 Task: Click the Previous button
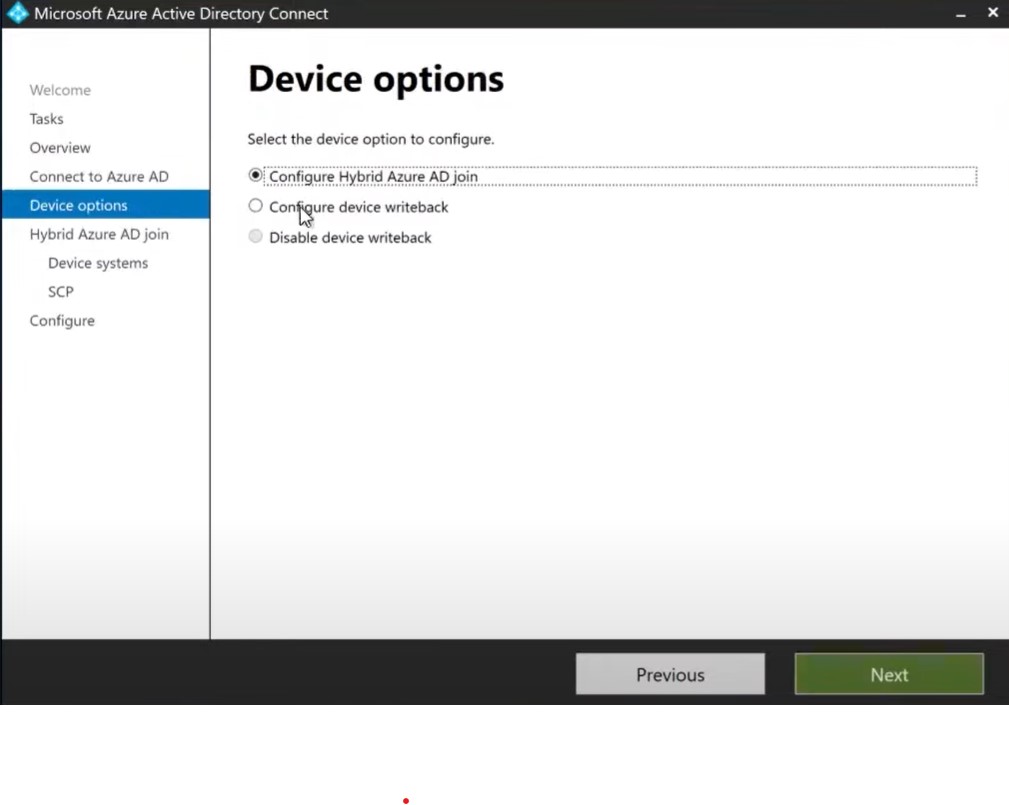670,674
